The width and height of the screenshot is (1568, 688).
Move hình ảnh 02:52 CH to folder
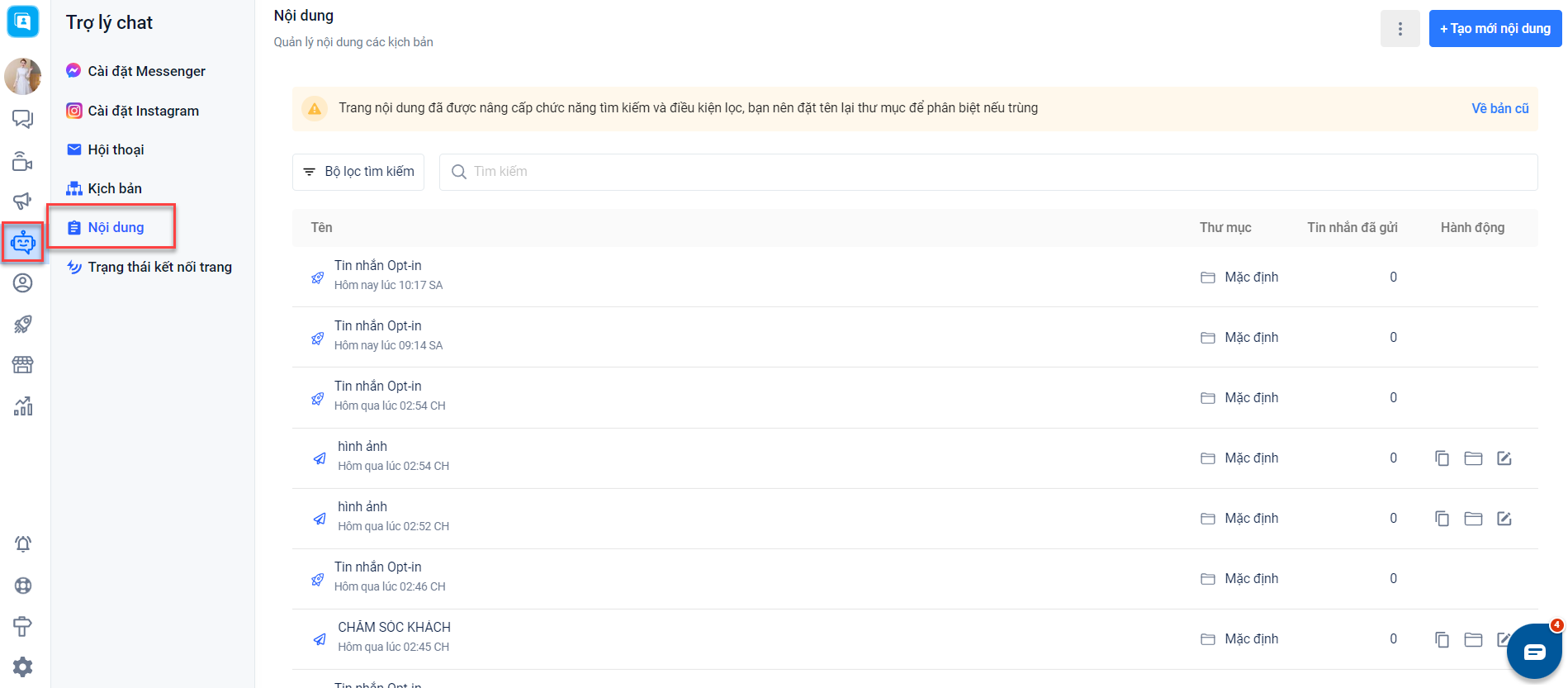tap(1473, 519)
